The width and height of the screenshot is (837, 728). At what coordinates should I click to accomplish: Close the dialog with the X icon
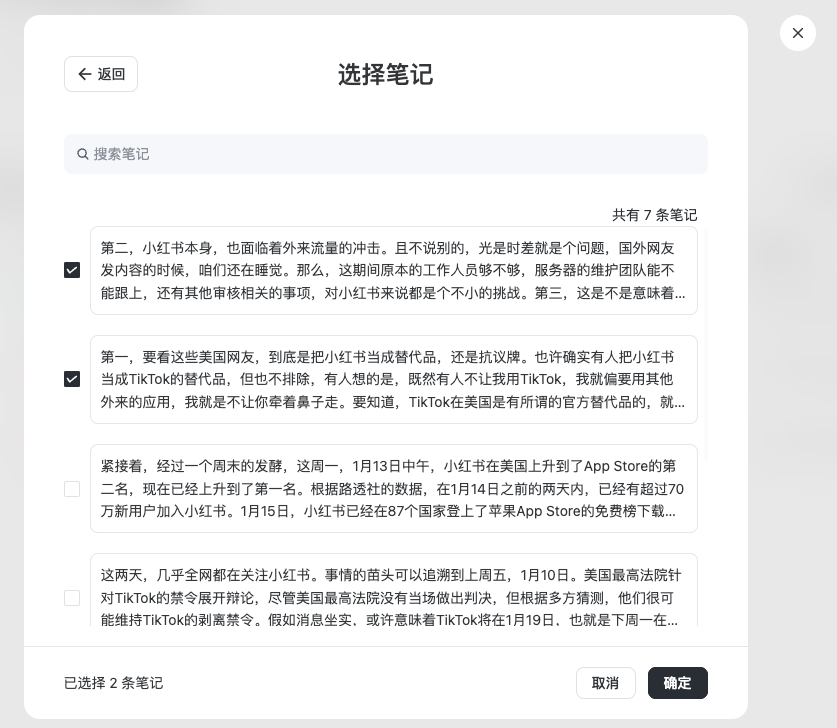797,33
